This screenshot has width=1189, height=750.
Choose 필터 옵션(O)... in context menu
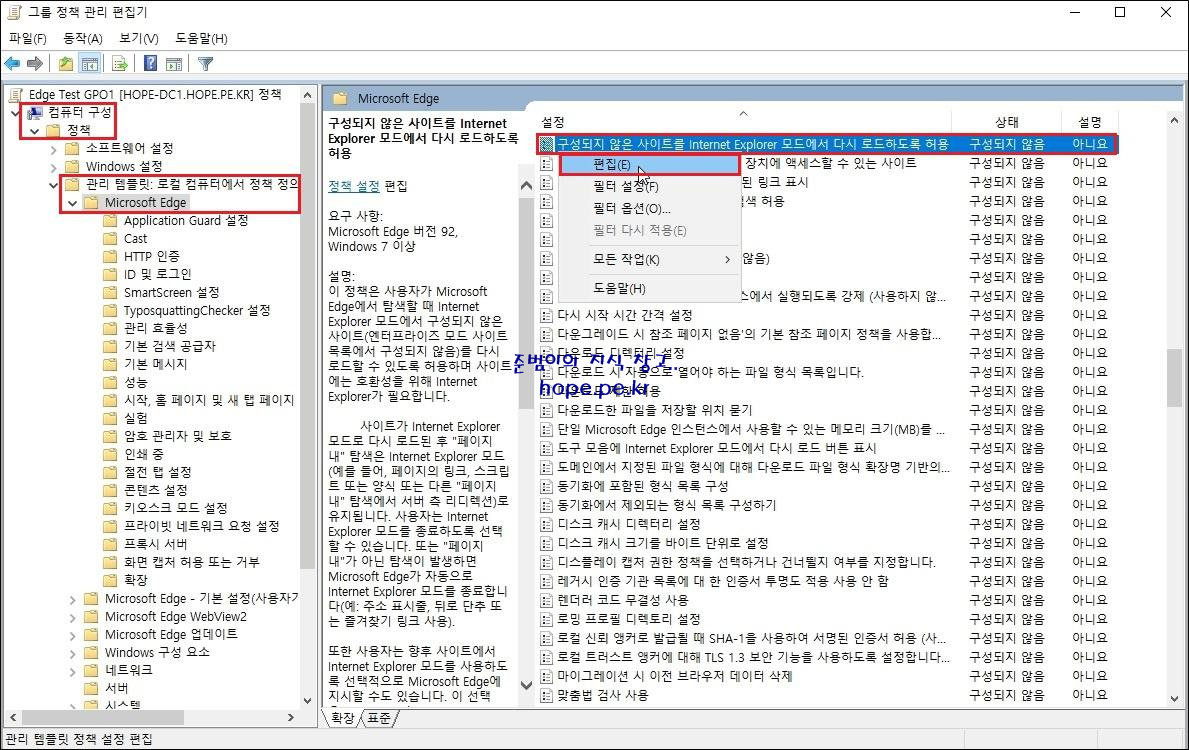point(649,209)
